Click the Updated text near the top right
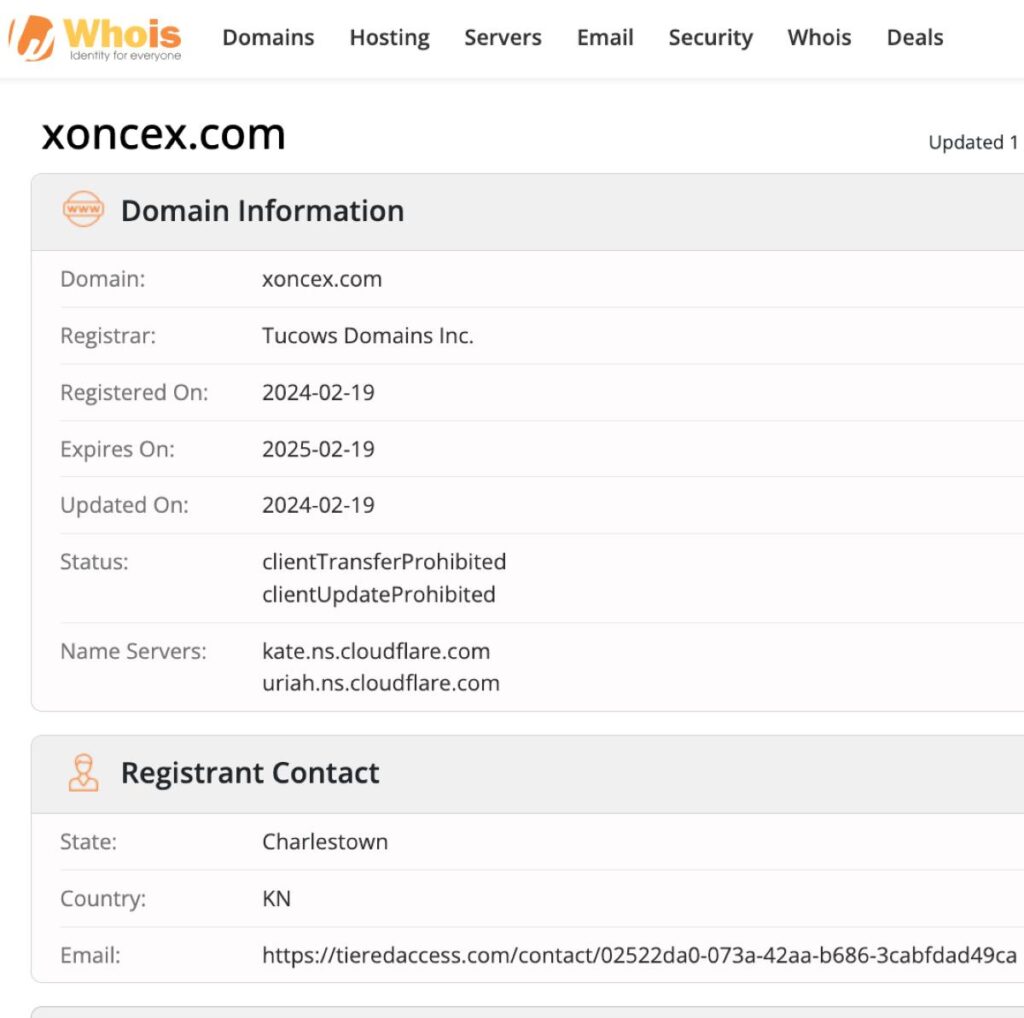 [972, 142]
